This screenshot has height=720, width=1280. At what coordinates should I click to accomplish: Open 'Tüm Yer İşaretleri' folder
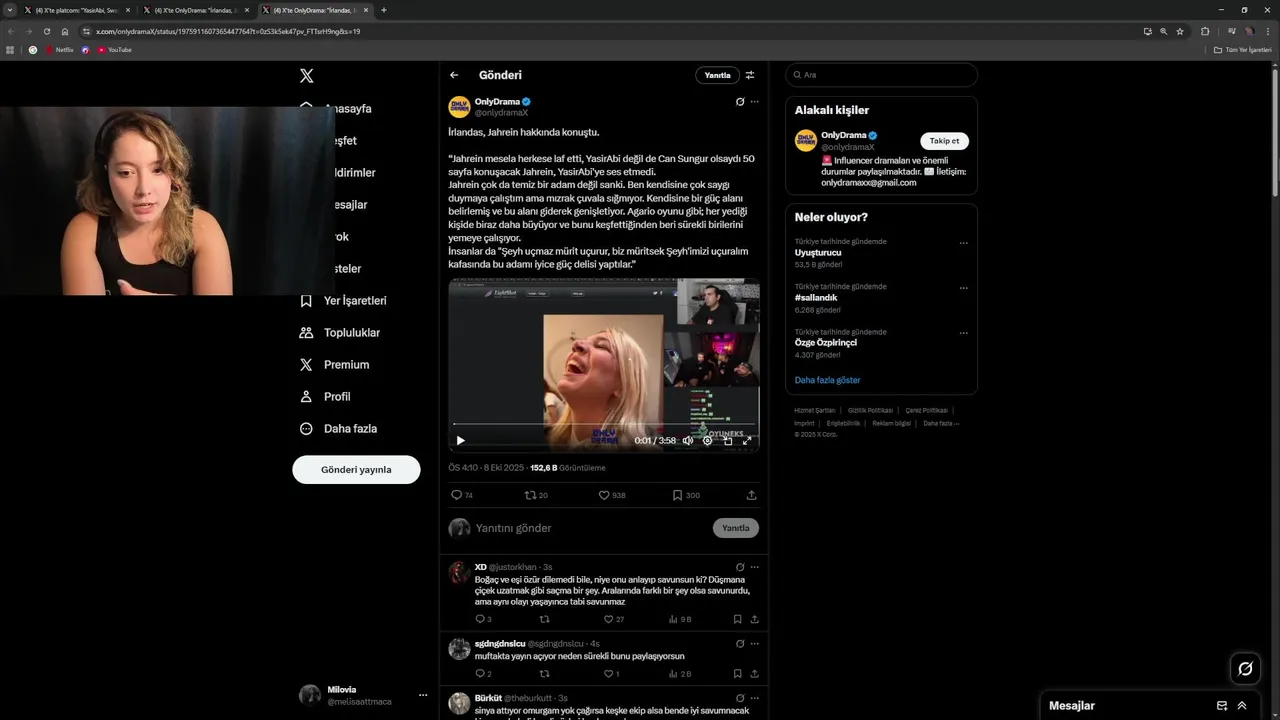(x=1242, y=50)
